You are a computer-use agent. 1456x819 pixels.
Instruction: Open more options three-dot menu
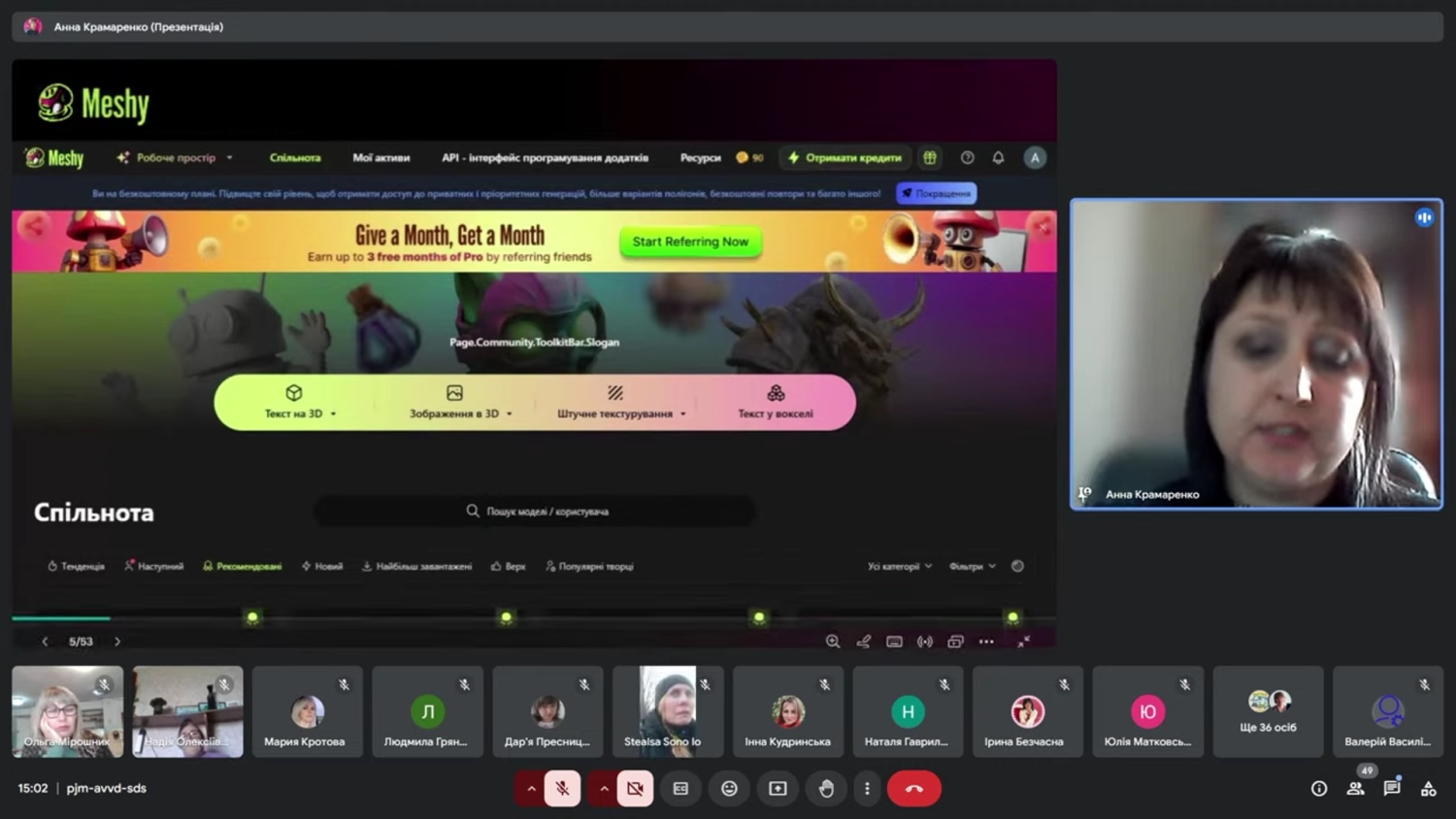pos(867,788)
